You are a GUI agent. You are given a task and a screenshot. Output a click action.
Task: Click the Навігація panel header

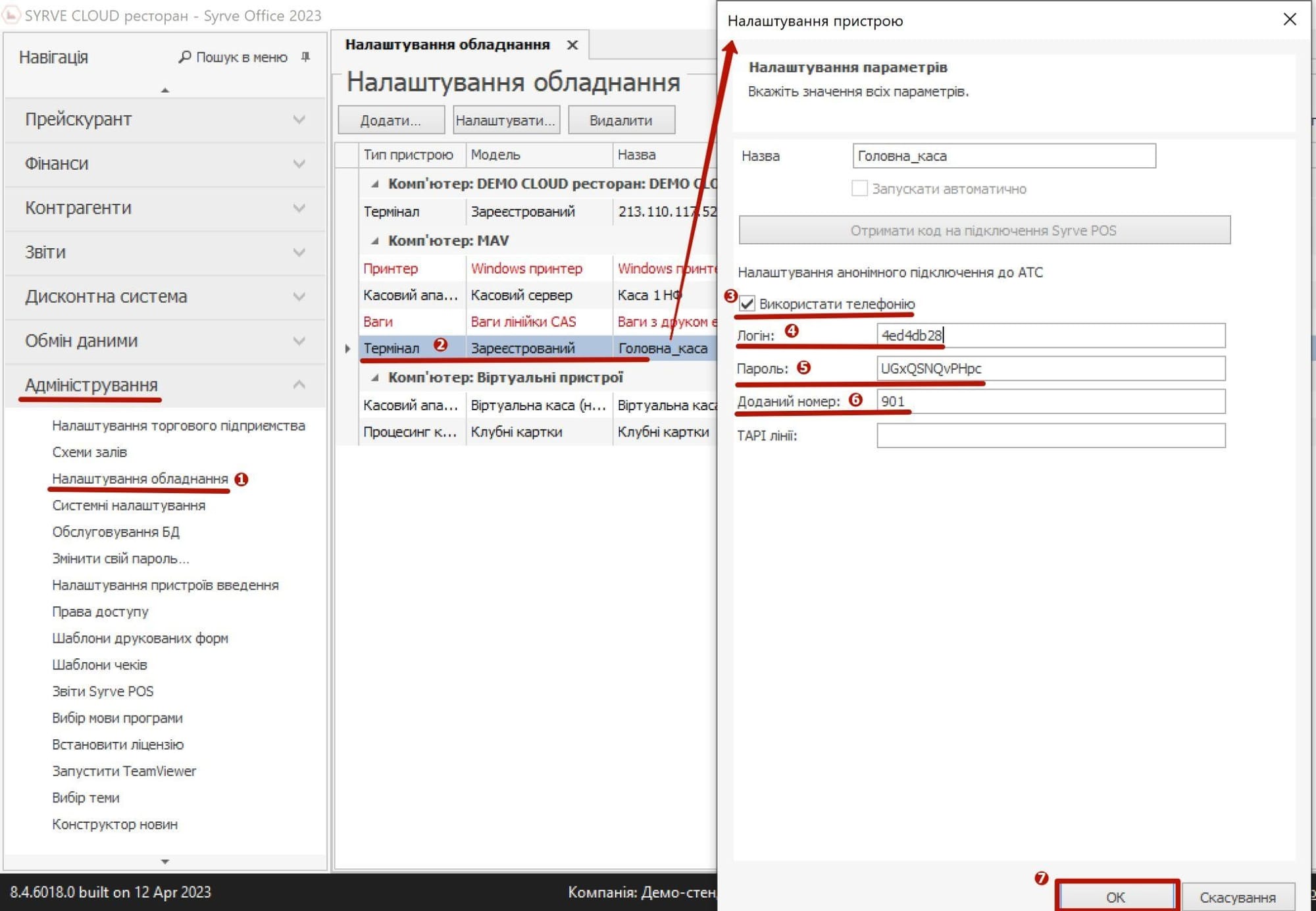tap(53, 57)
